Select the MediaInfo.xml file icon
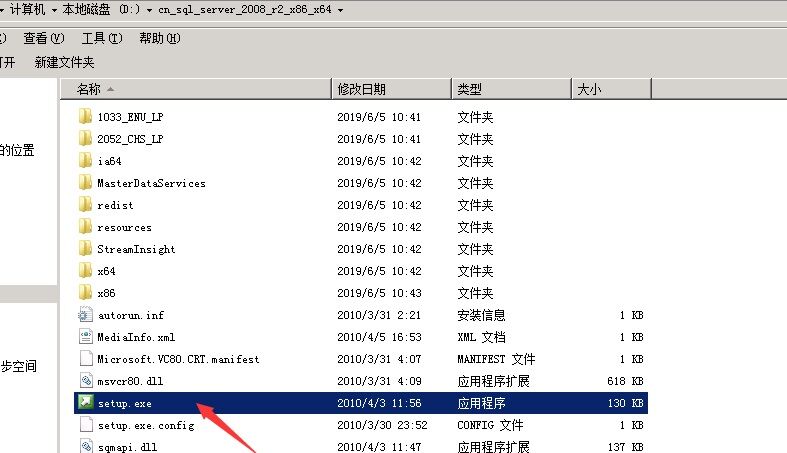This screenshot has width=787, height=453. pos(85,337)
